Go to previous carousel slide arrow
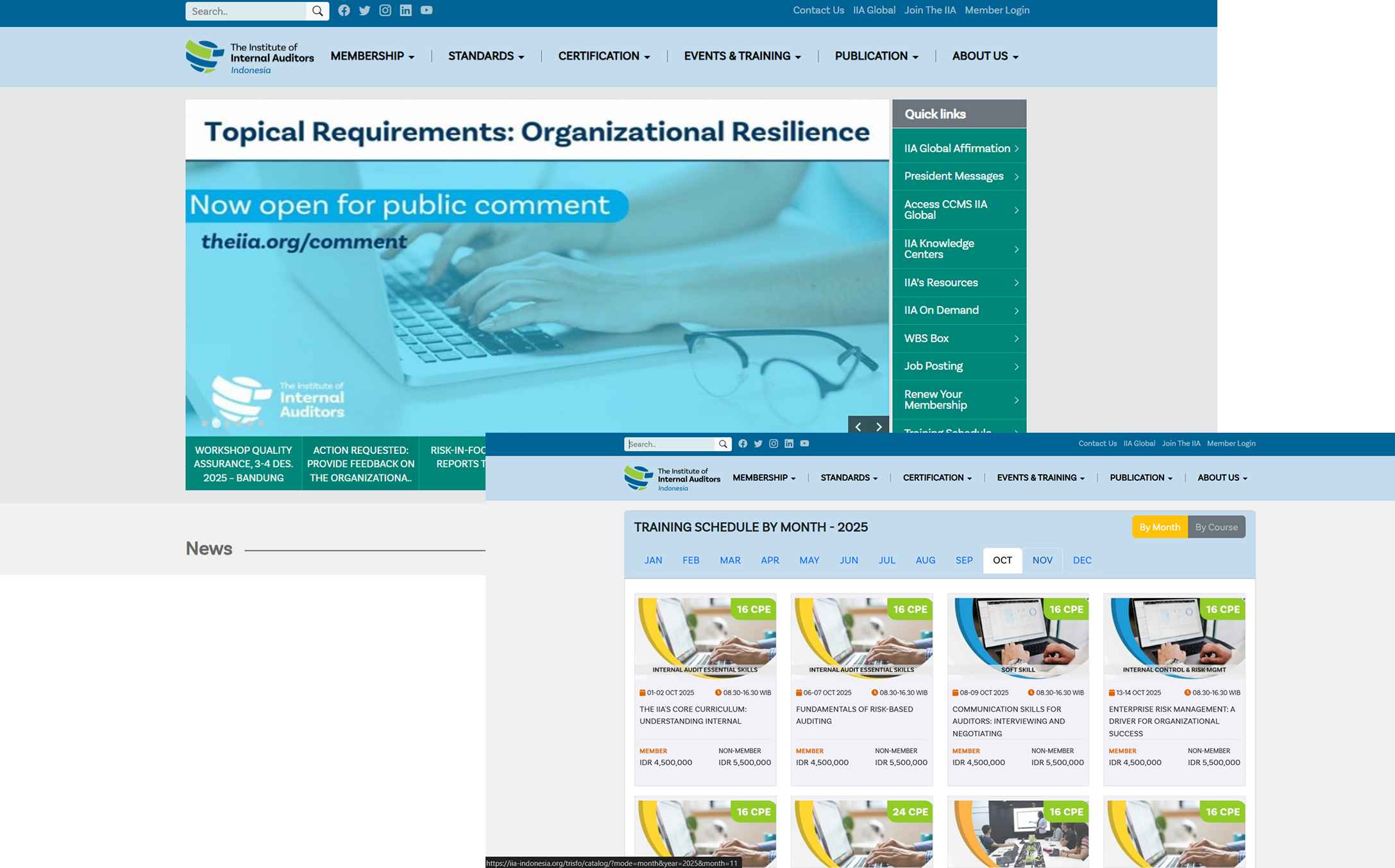The image size is (1395, 868). pos(858,426)
